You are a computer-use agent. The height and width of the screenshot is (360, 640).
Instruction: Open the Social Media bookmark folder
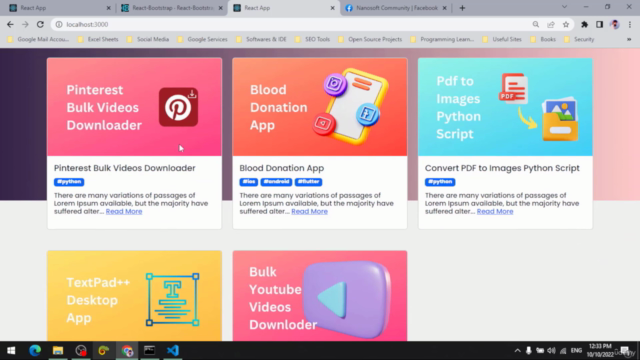148,39
